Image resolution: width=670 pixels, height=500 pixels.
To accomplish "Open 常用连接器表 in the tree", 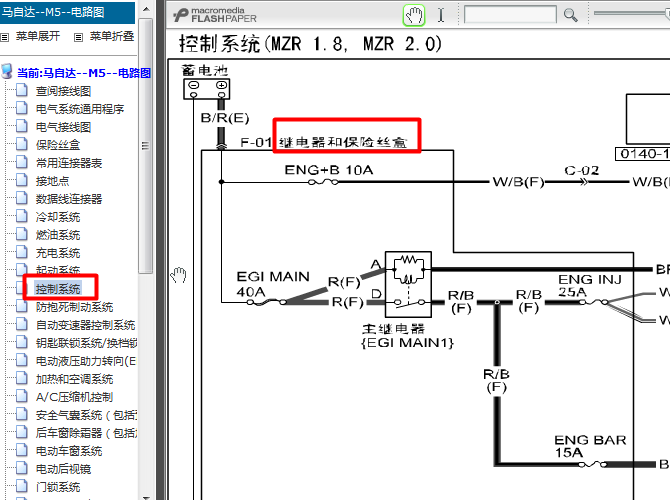I will [69, 163].
